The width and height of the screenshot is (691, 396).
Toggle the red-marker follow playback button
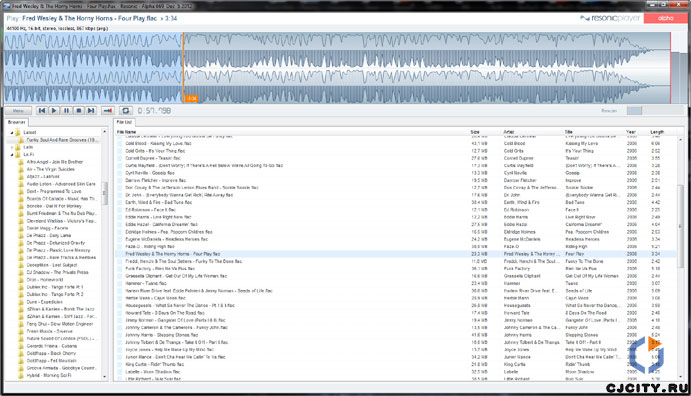pos(108,111)
